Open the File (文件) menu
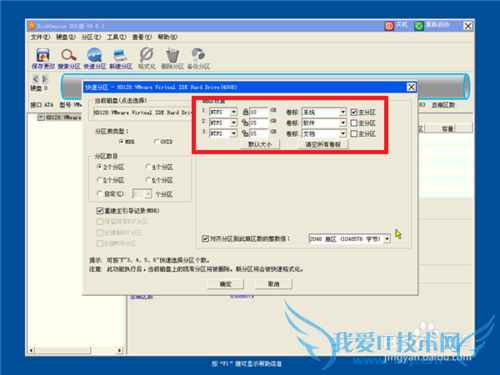 click(40, 37)
